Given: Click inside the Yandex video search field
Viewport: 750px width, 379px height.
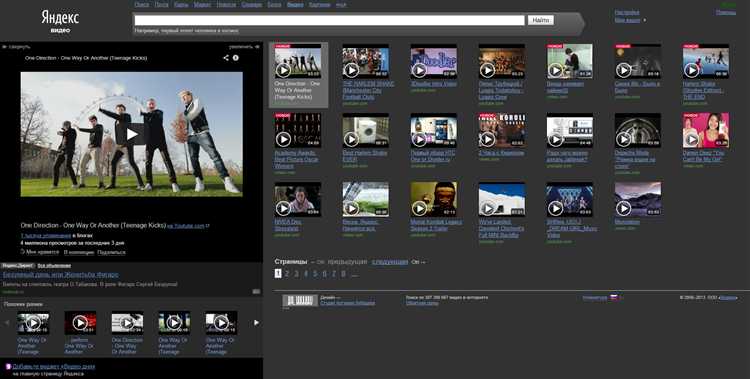Looking at the screenshot, I should [329, 20].
